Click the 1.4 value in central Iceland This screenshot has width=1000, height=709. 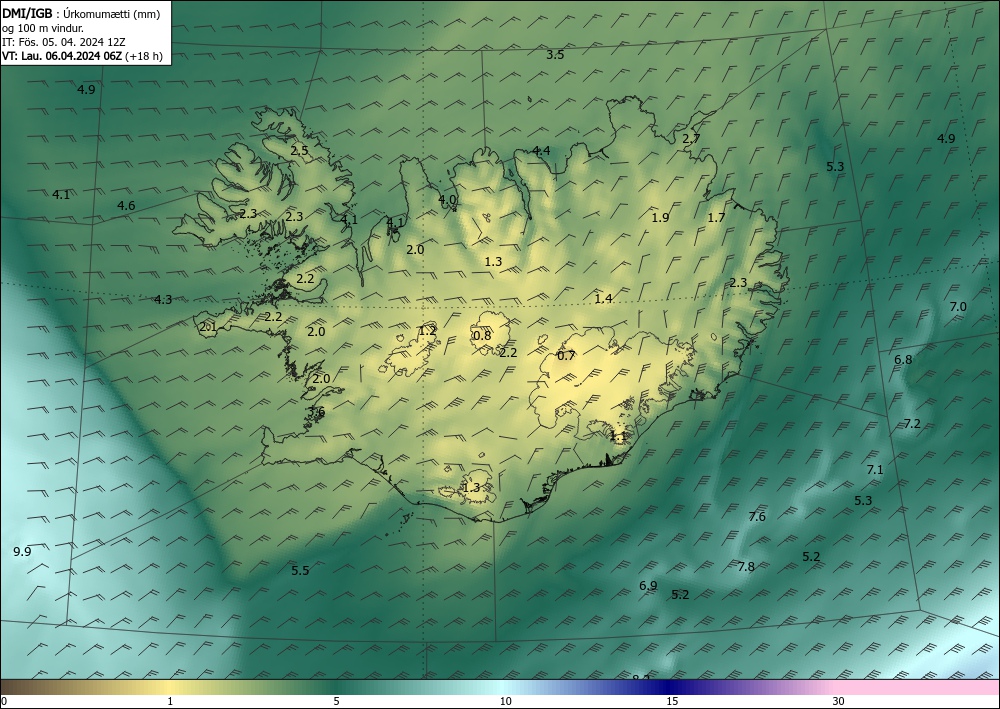pyautogui.click(x=603, y=298)
